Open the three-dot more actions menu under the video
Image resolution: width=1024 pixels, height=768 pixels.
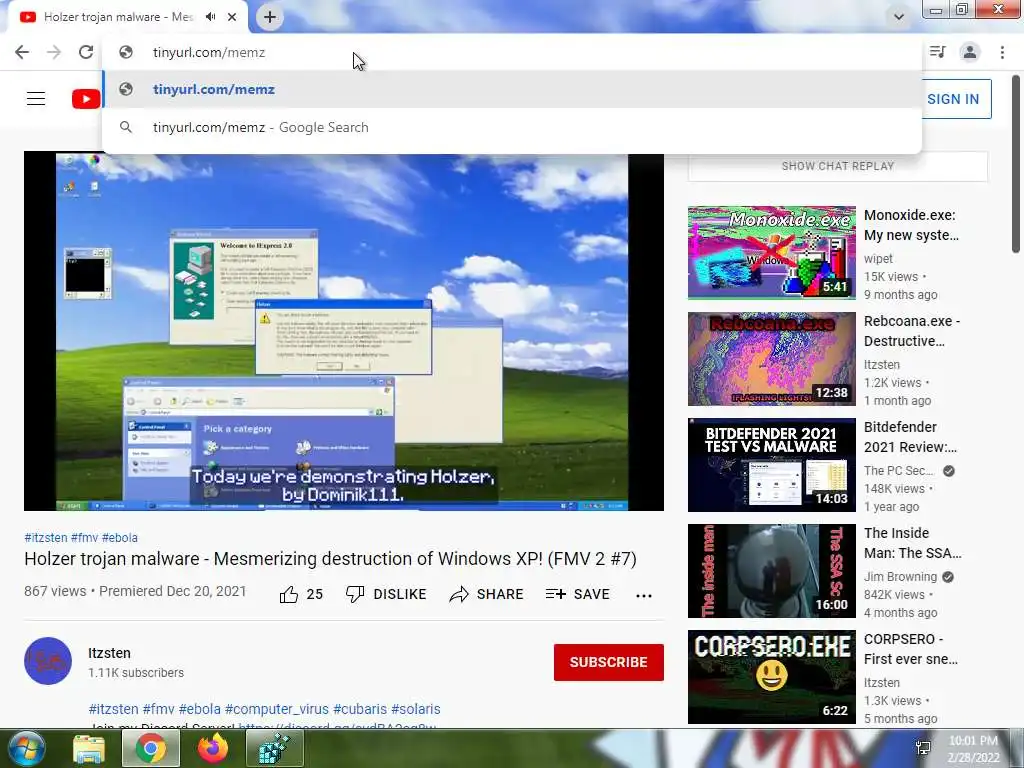point(644,595)
